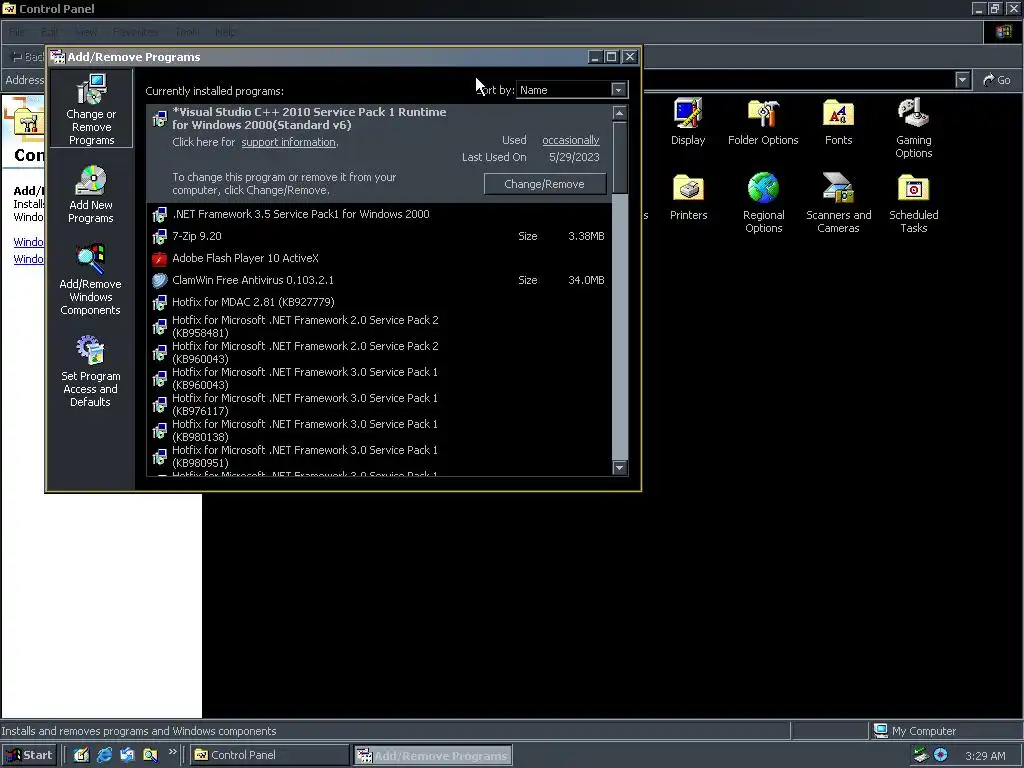This screenshot has height=768, width=1024.
Task: Open Printers folder in Control Panel
Action: point(688,197)
